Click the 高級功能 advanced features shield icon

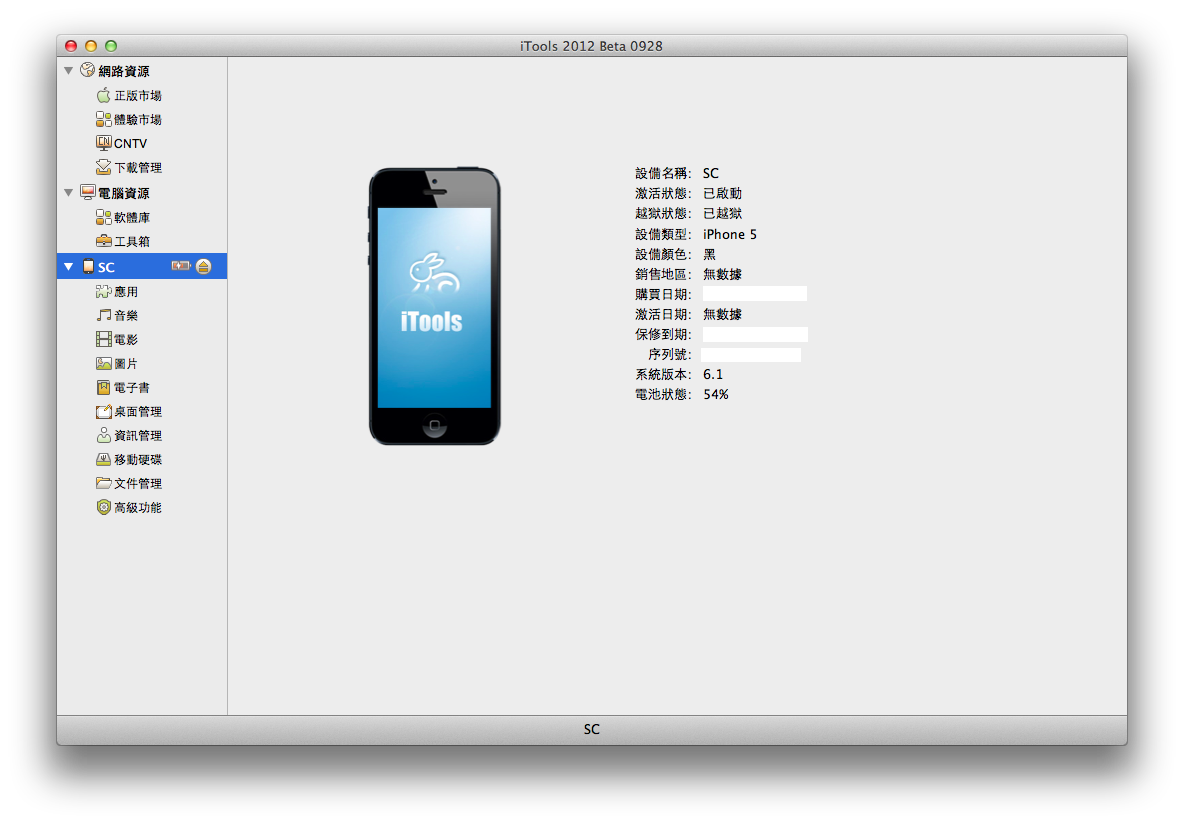pos(103,507)
